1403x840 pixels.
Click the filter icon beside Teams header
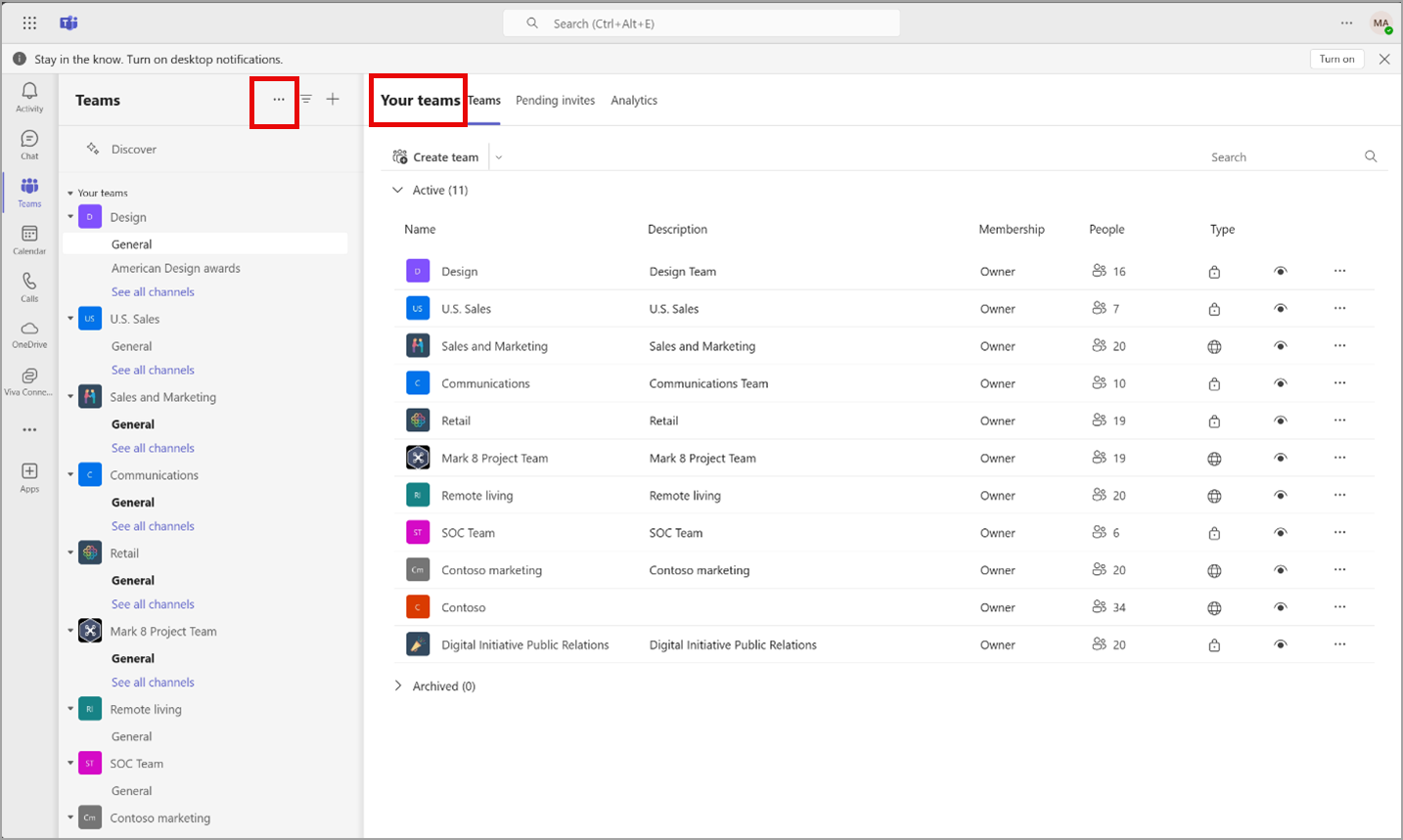306,99
